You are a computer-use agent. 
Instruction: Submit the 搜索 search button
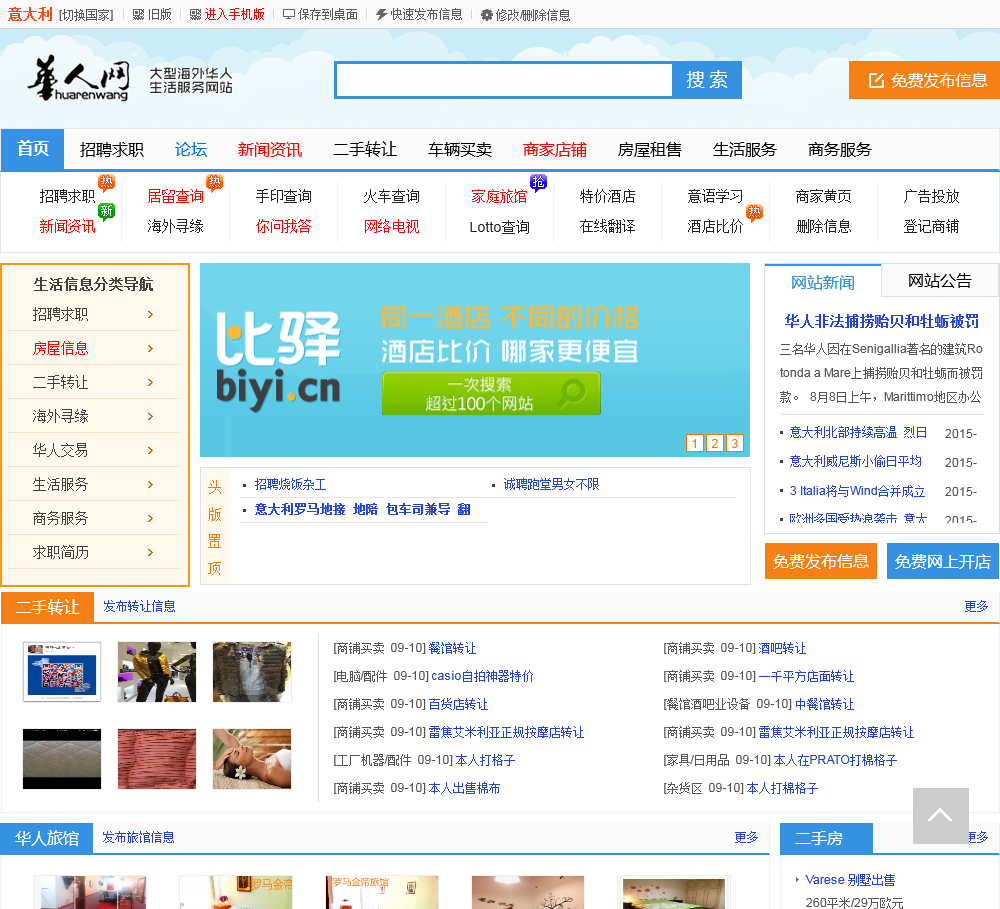click(x=707, y=80)
